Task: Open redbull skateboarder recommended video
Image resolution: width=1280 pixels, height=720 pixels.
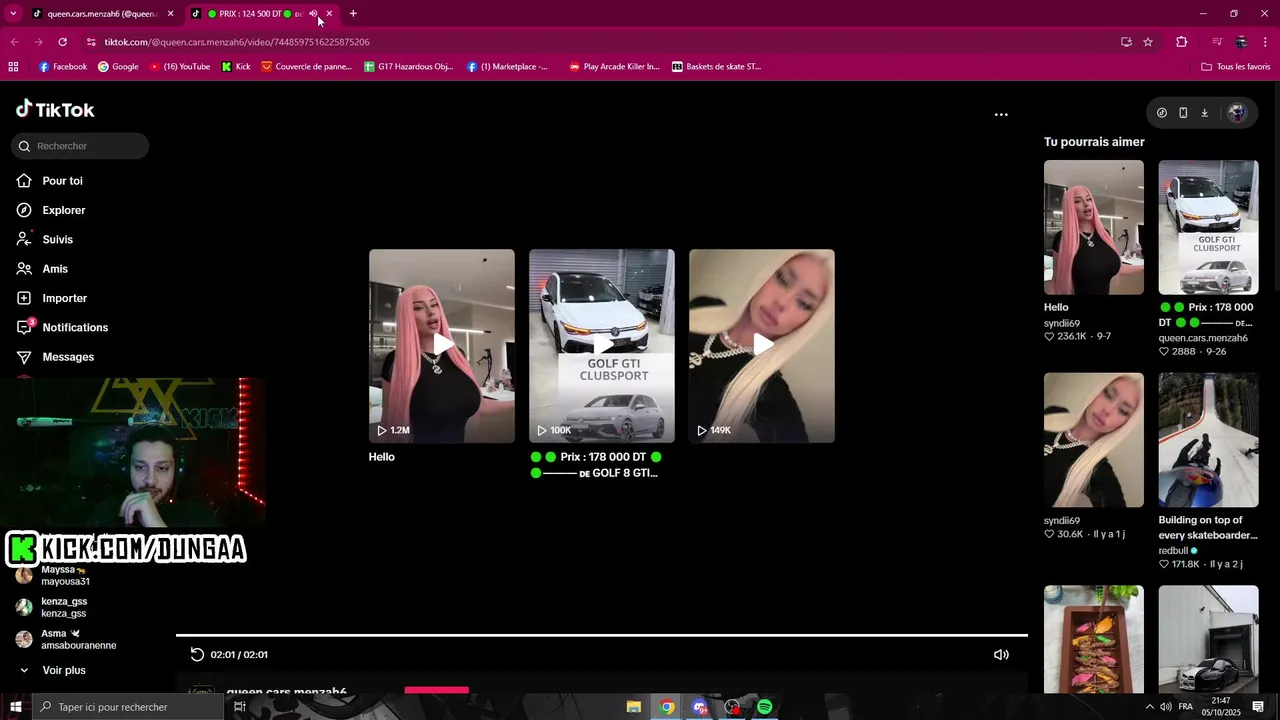Action: [1209, 440]
